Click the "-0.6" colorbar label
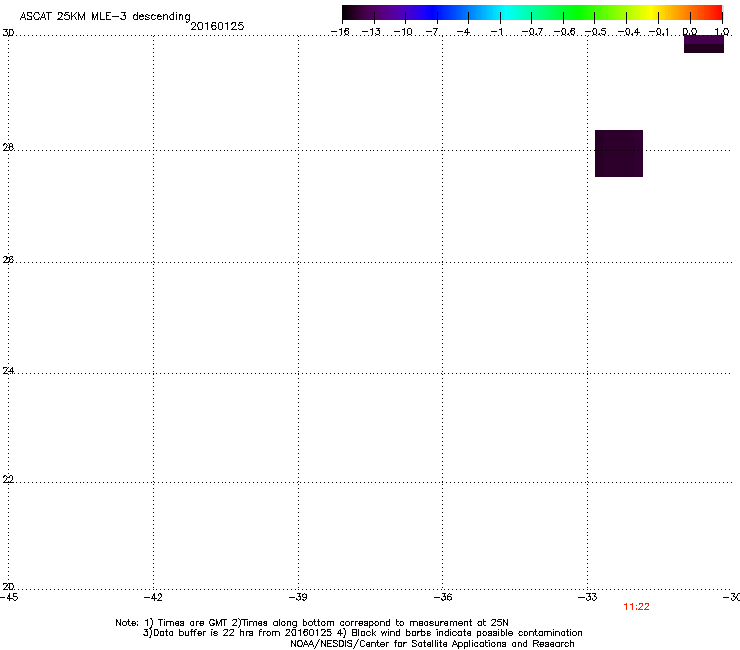 [564, 32]
